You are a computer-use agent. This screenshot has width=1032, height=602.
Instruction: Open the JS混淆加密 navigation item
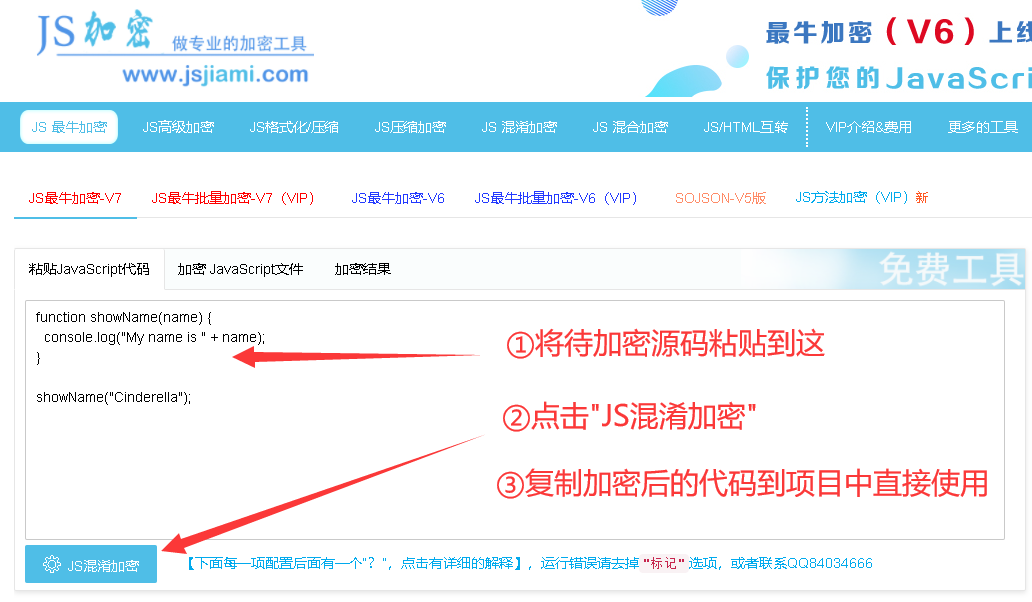pyautogui.click(x=519, y=127)
